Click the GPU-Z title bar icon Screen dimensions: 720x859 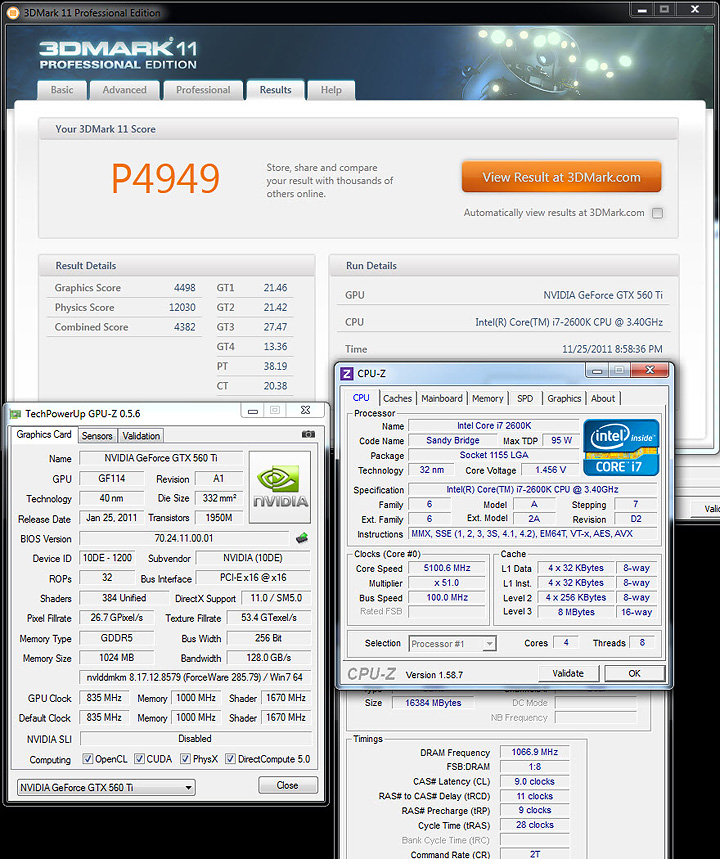[x=15, y=414]
